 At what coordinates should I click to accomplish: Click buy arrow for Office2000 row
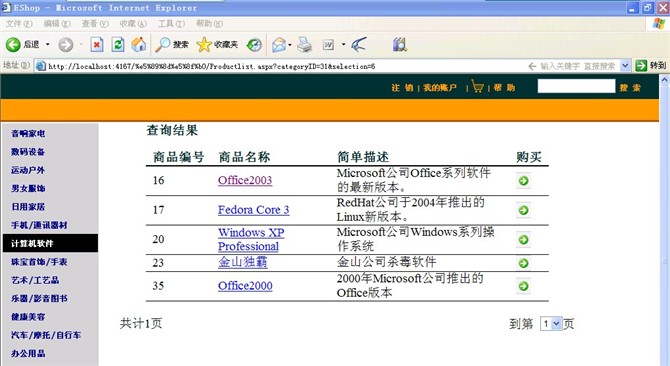pyautogui.click(x=523, y=286)
